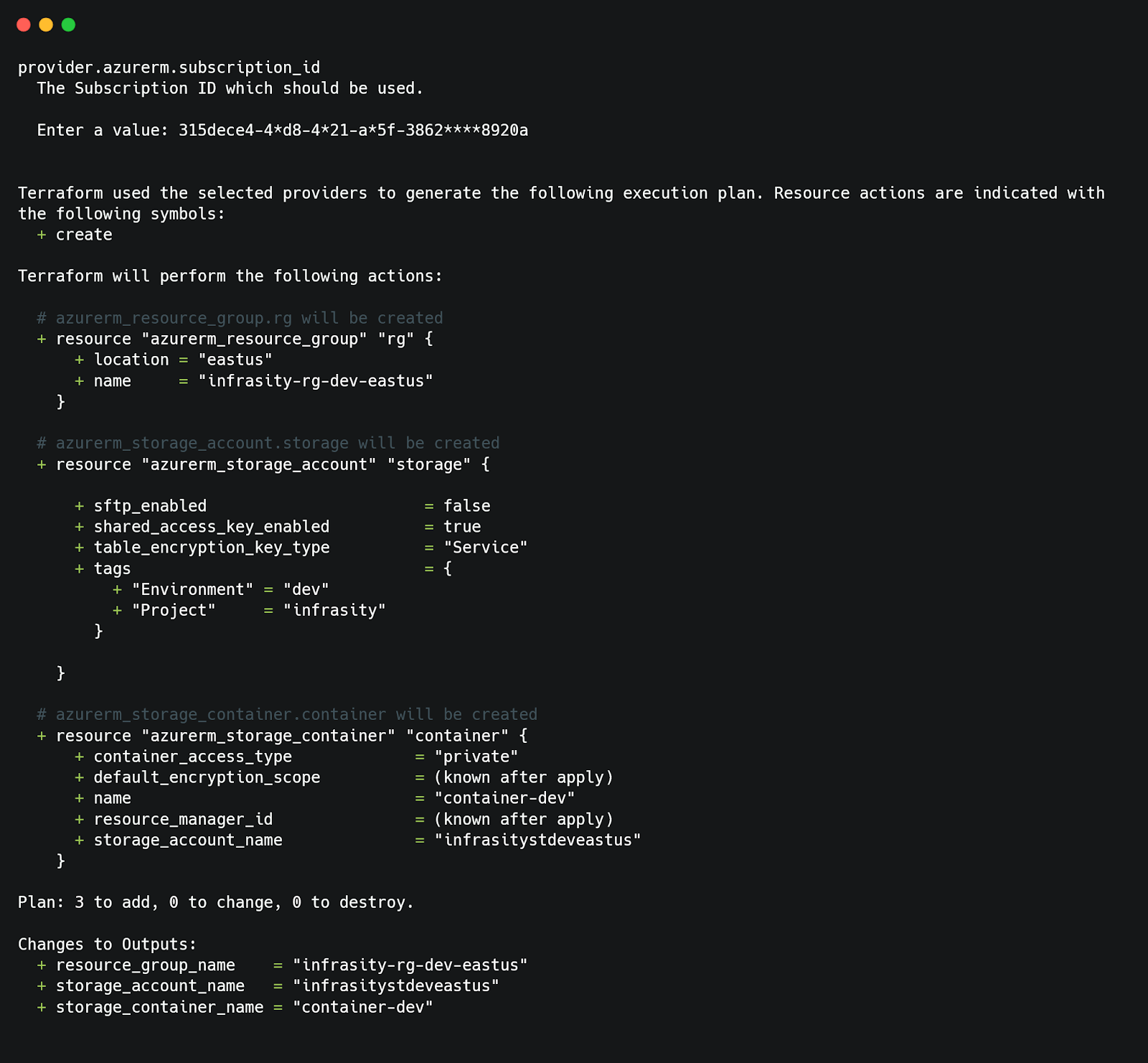The height and width of the screenshot is (1063, 1148).
Task: Click the value "infrasity-rg-dev-eastus" in resource group block
Action: [x=316, y=381]
